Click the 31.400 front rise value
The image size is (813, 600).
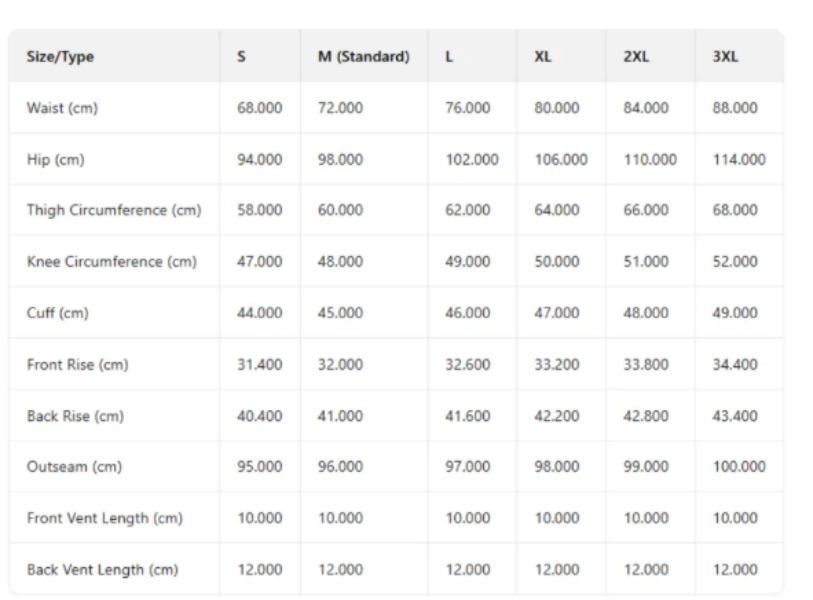(259, 365)
